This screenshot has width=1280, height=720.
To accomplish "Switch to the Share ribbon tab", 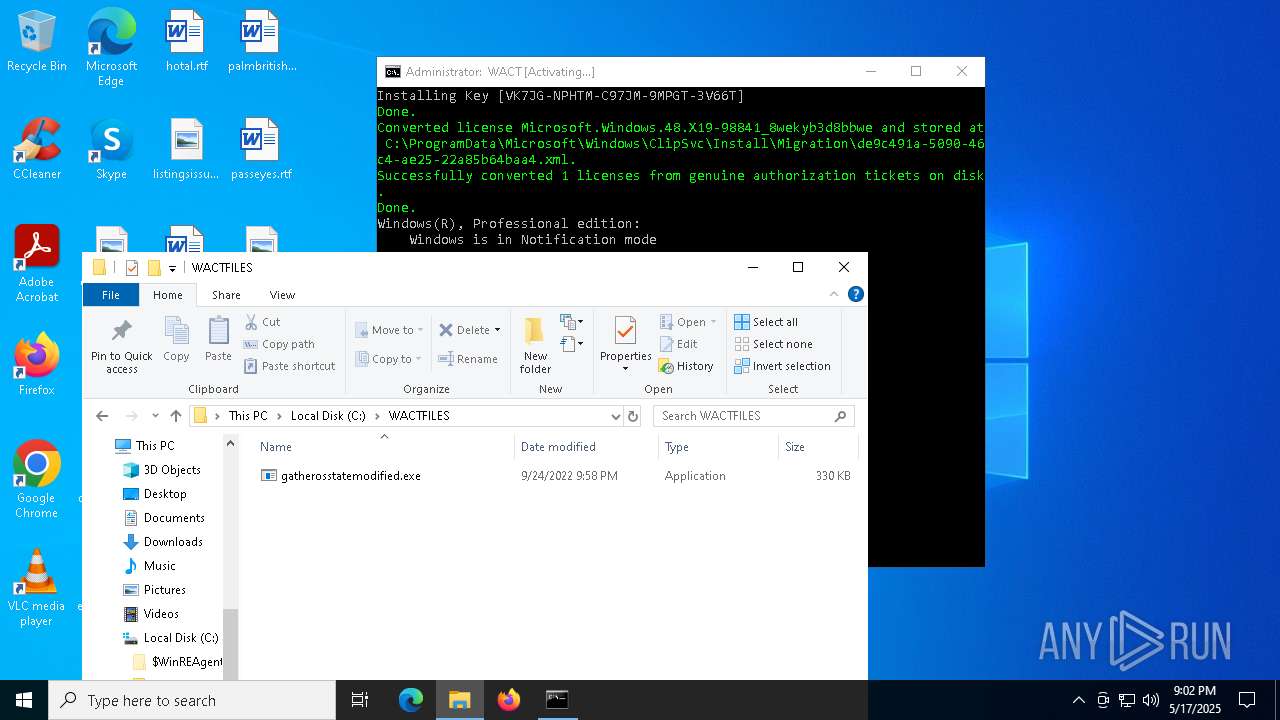I will coord(226,295).
